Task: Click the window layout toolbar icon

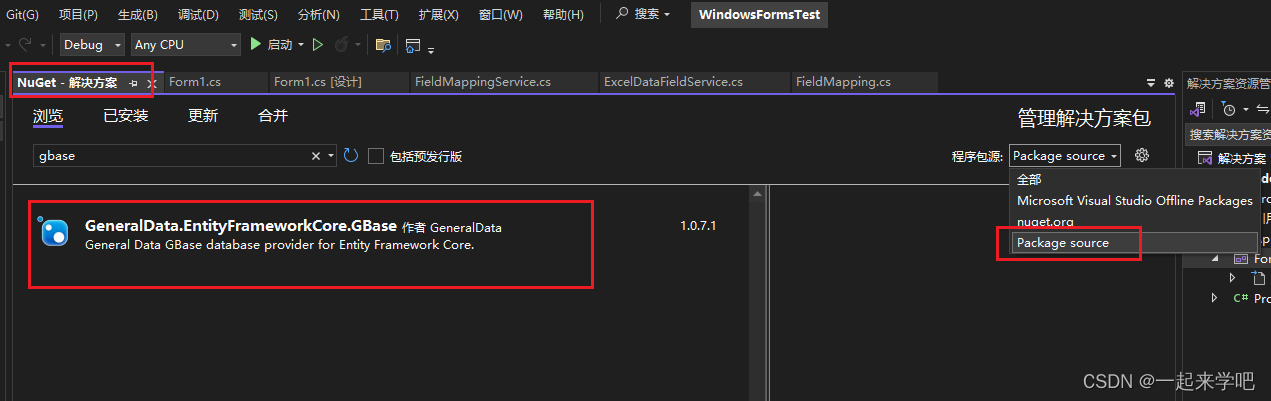Action: click(x=413, y=44)
